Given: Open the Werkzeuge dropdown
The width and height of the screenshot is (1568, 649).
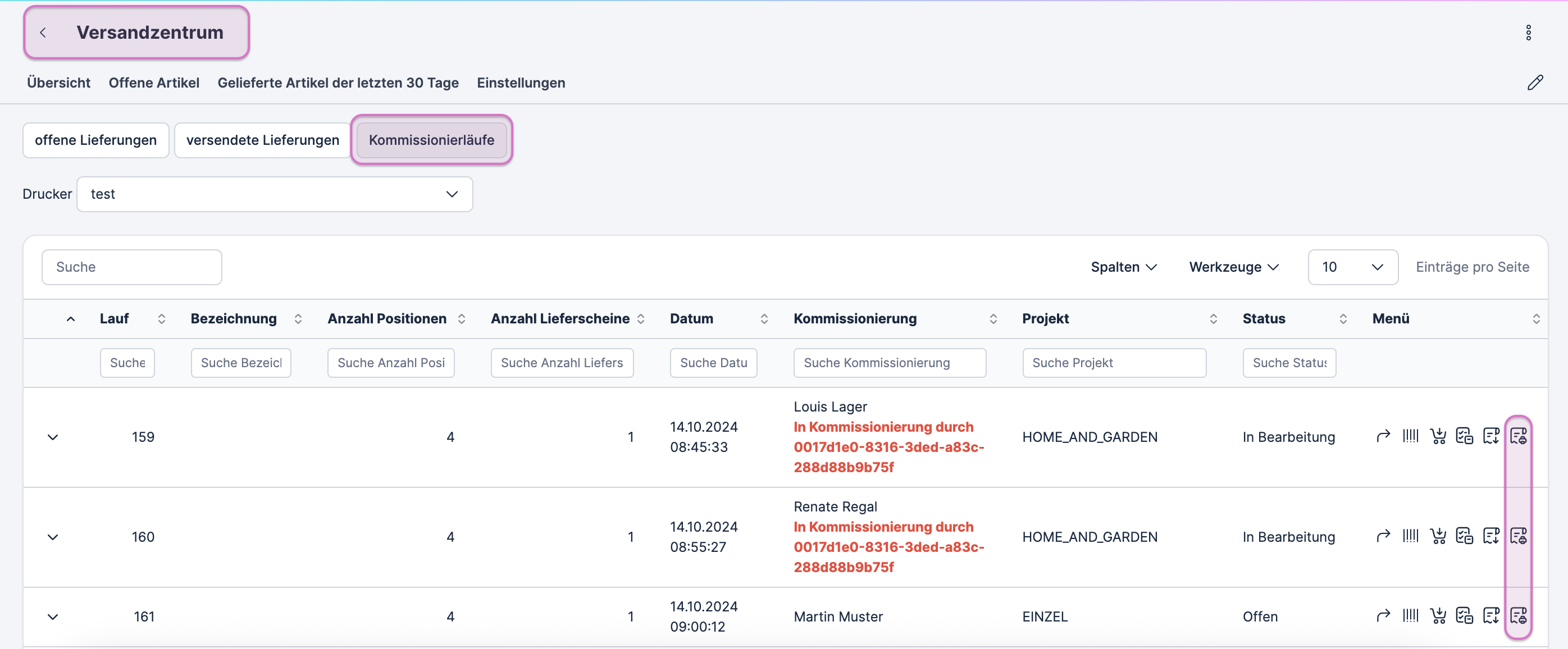Looking at the screenshot, I should tap(1233, 267).
